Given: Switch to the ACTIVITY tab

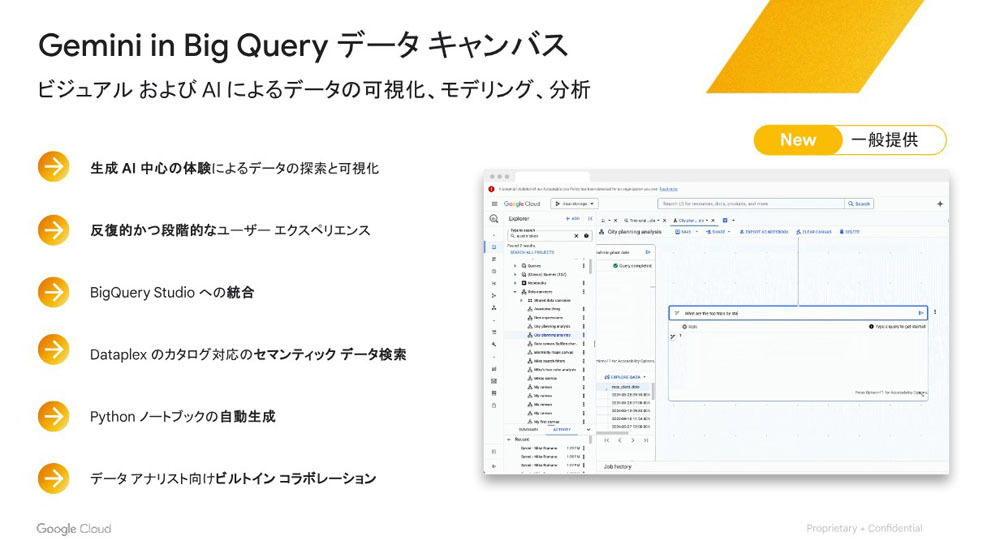Looking at the screenshot, I should [x=562, y=430].
